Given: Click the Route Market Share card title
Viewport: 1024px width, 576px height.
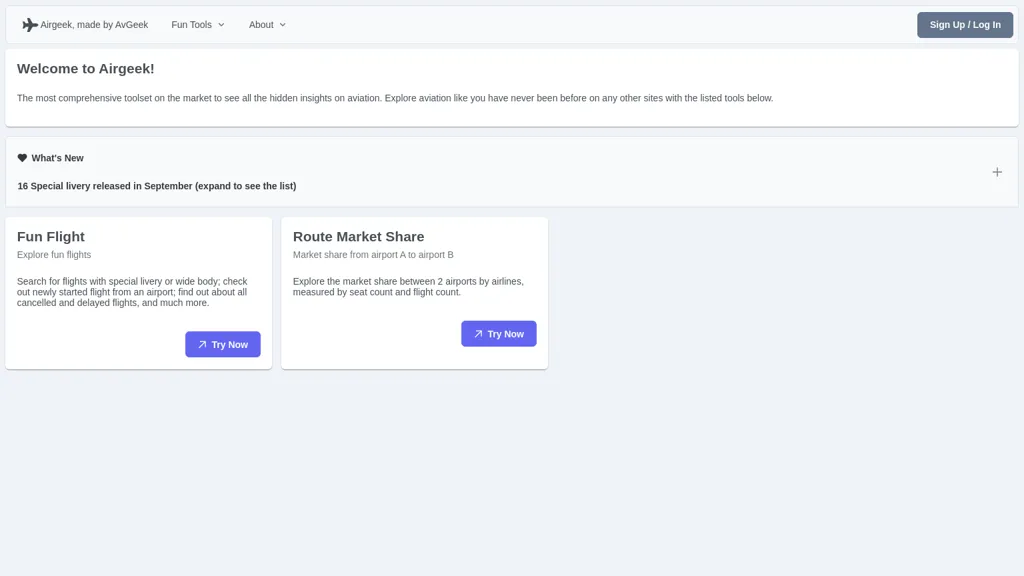Looking at the screenshot, I should click(358, 237).
